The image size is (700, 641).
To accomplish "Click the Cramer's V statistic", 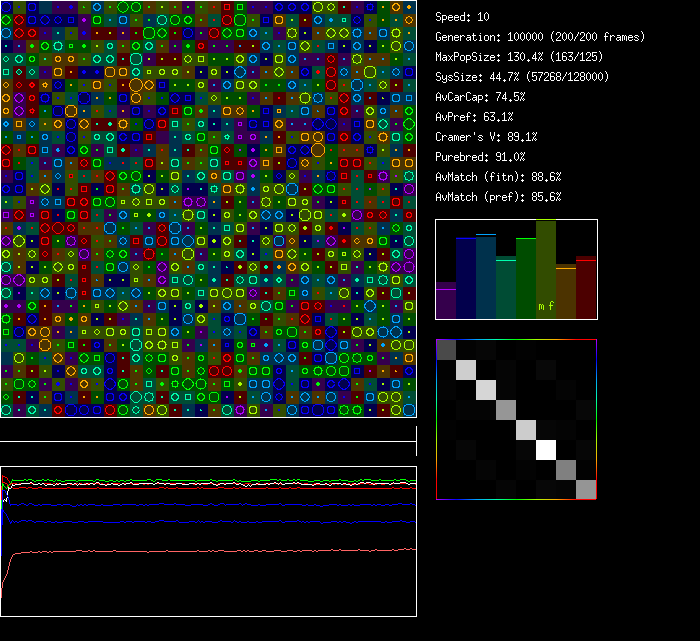I will pos(486,137).
